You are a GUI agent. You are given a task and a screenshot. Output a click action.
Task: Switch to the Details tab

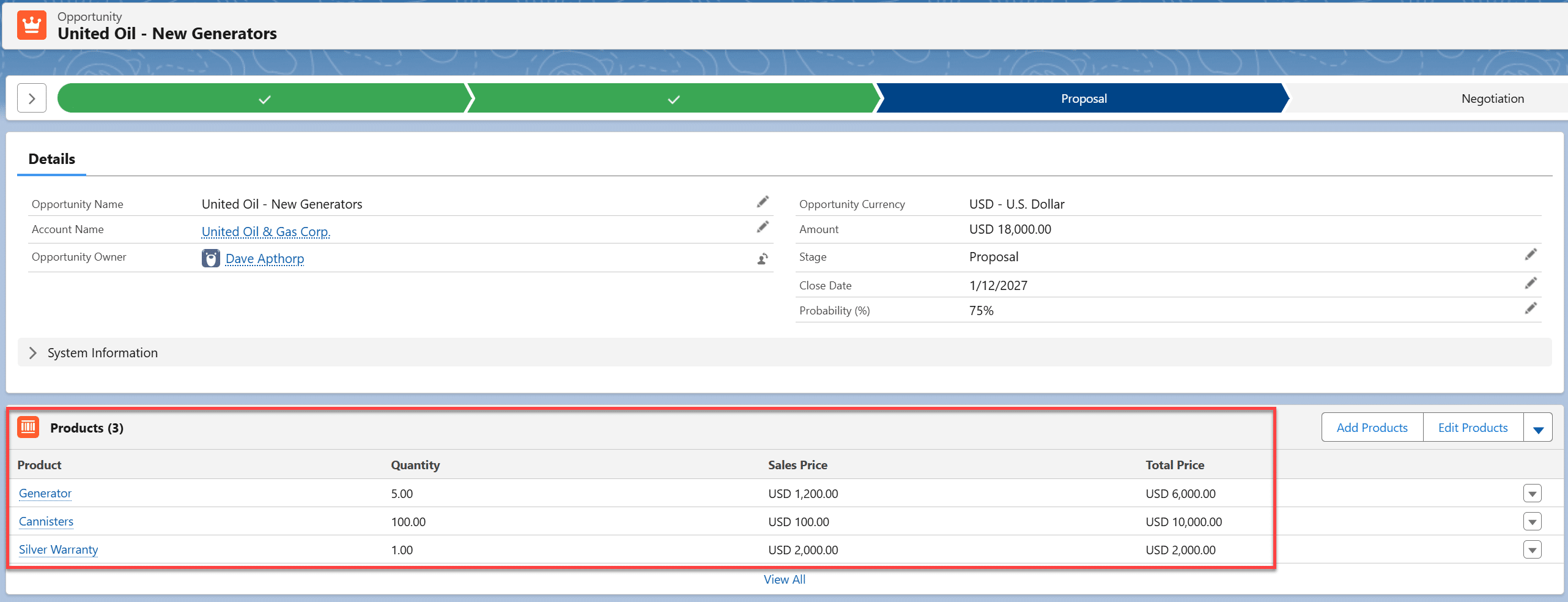52,159
